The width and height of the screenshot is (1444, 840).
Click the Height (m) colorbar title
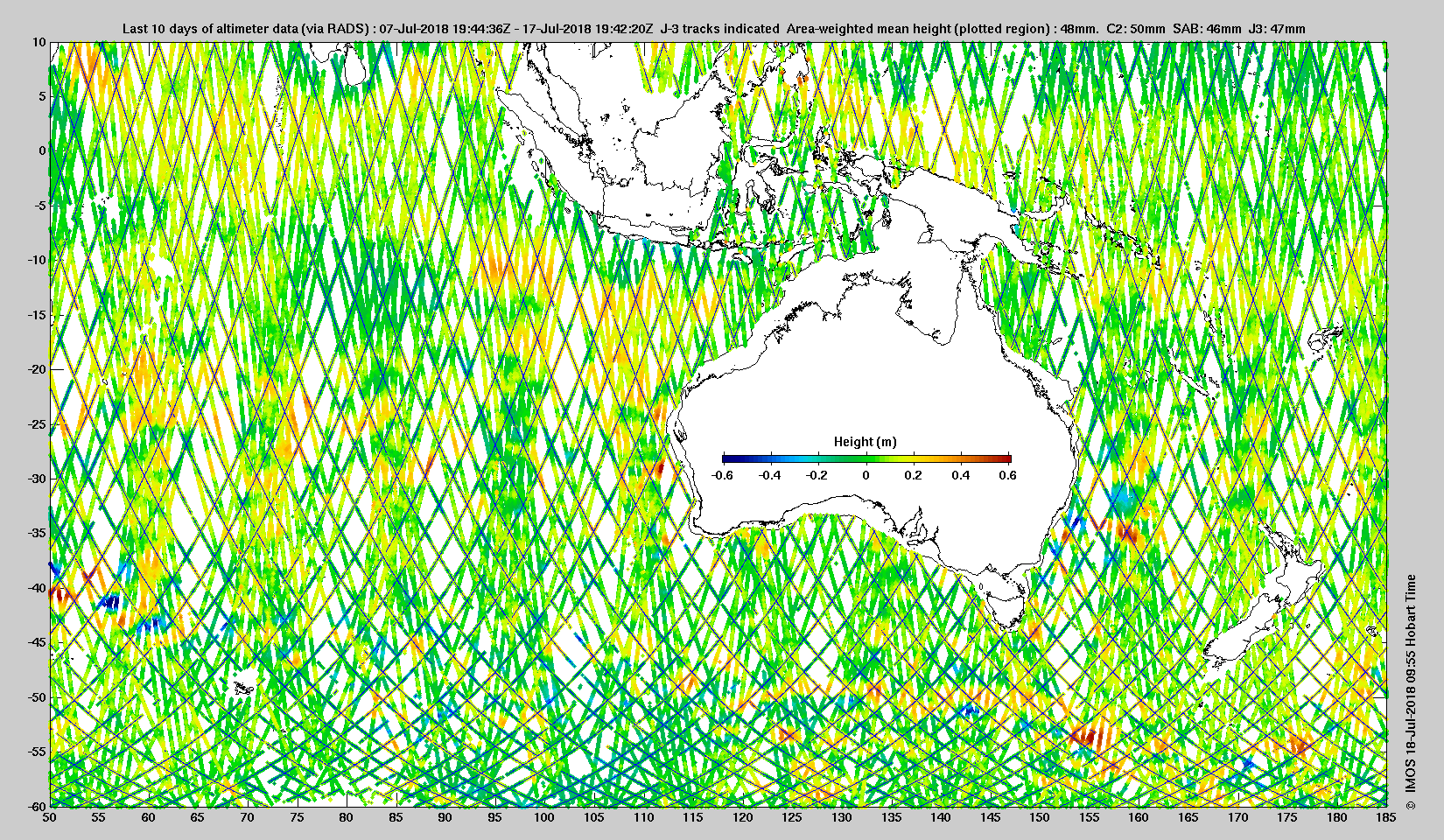(865, 442)
